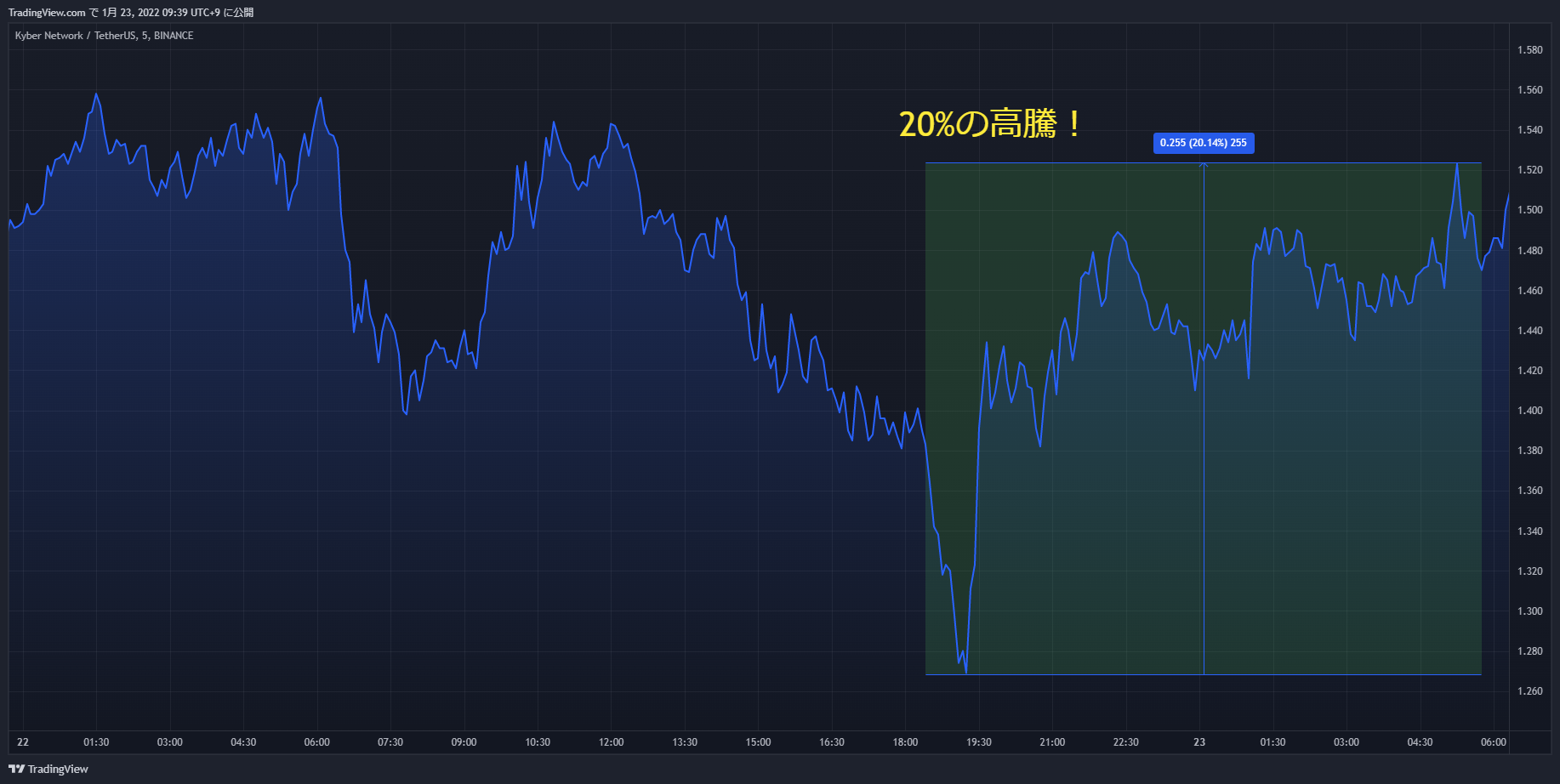
Task: Click the 1.400 price axis label
Action: coord(1530,411)
